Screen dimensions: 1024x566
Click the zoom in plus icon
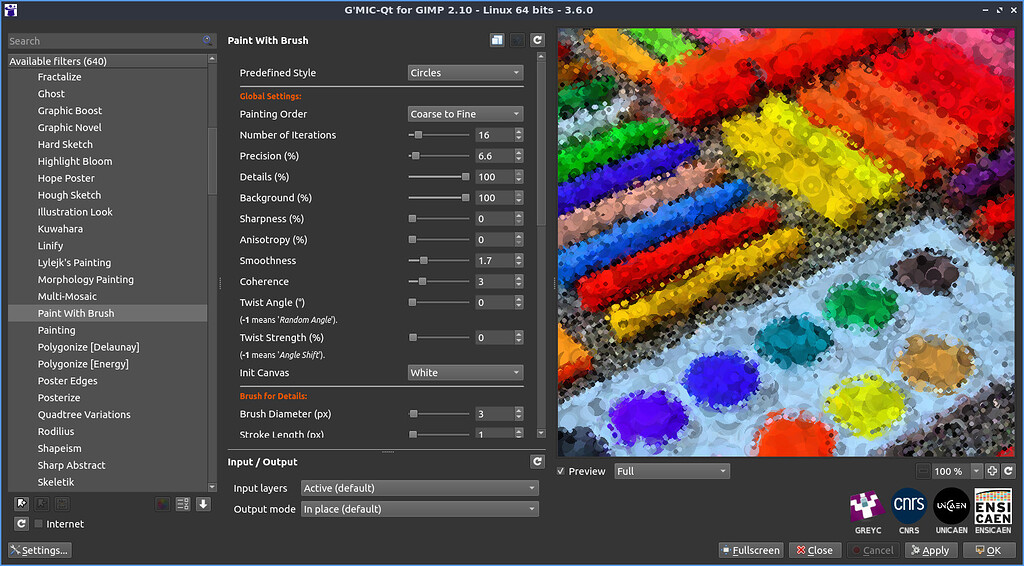pyautogui.click(x=992, y=471)
